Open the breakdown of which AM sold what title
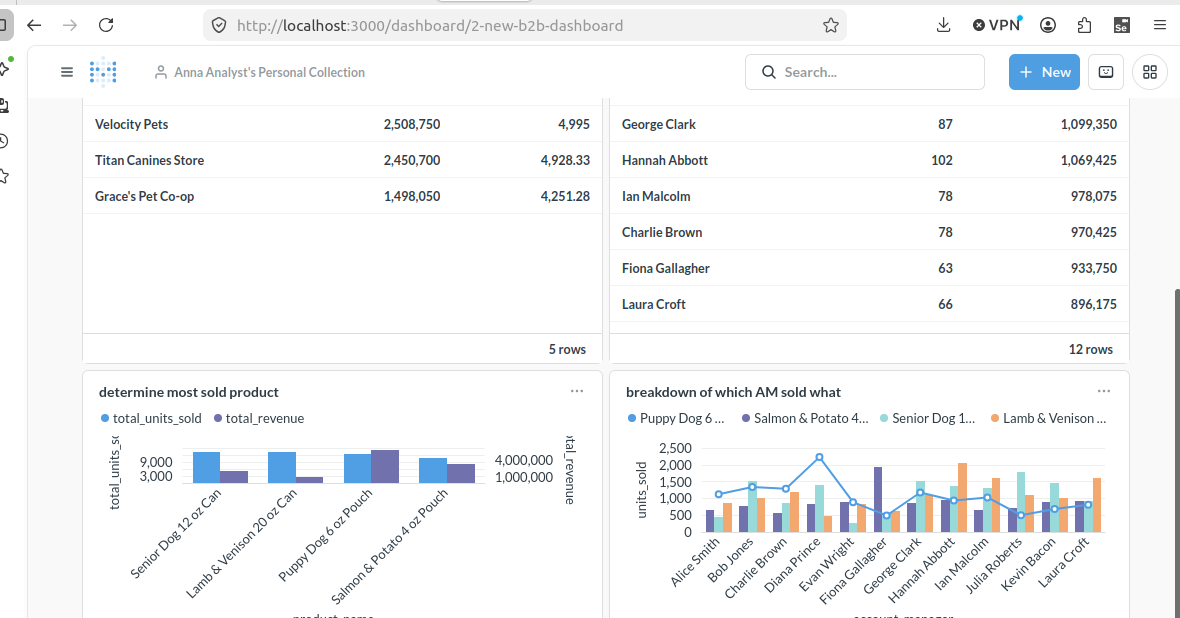This screenshot has height=618, width=1180. pyautogui.click(x=733, y=392)
